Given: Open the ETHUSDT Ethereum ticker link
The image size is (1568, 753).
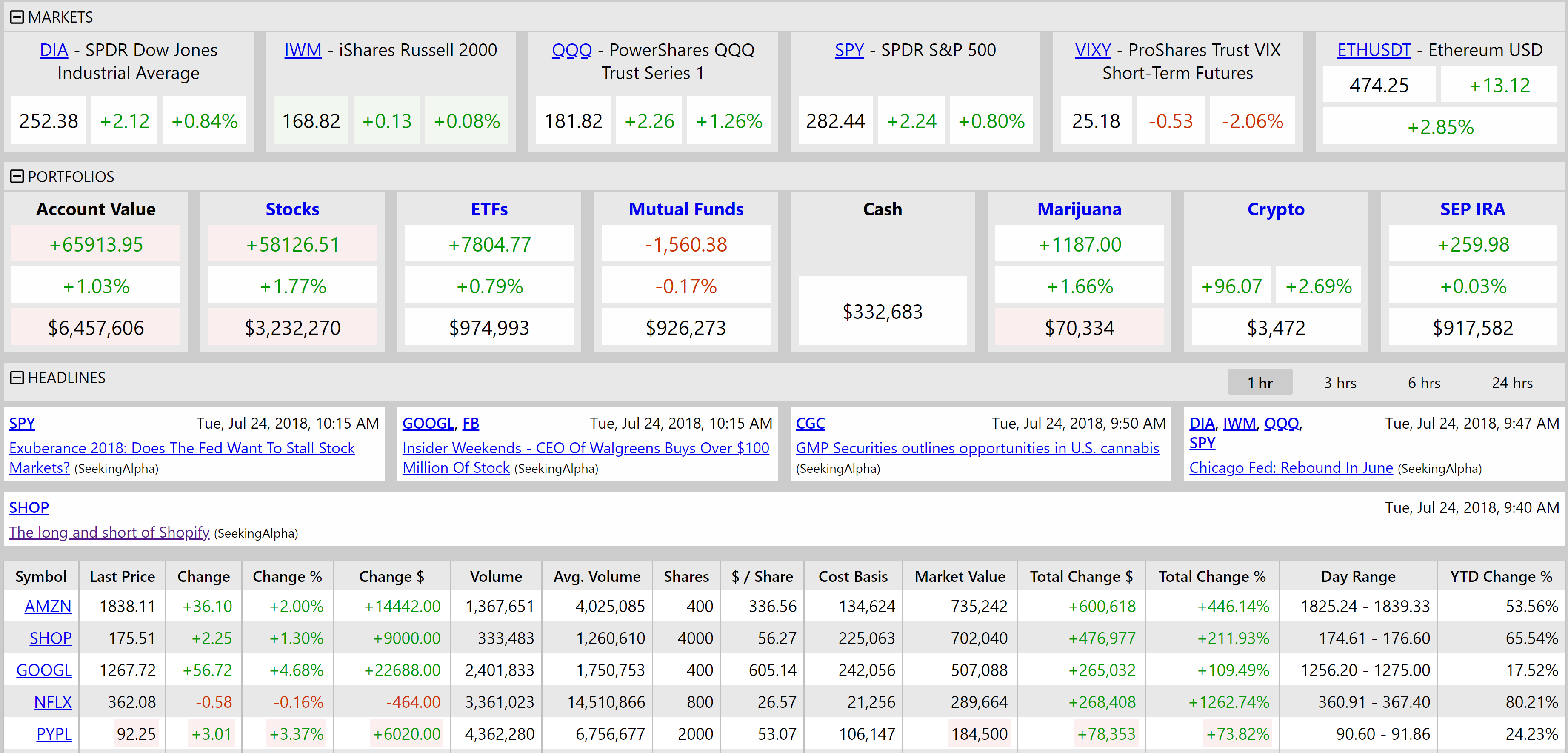Looking at the screenshot, I should coord(1374,50).
